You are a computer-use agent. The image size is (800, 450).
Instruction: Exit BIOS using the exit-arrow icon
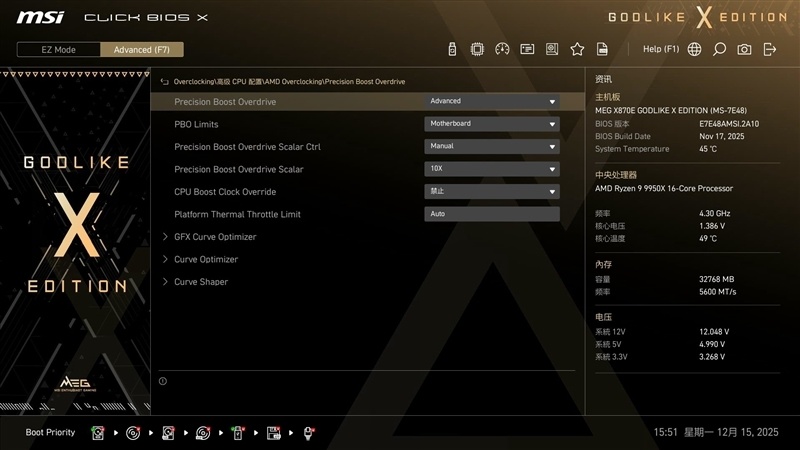[769, 49]
